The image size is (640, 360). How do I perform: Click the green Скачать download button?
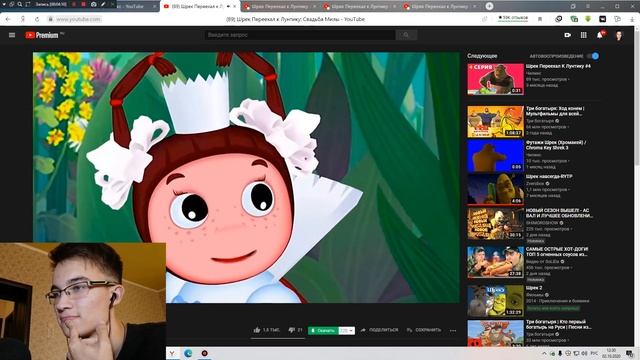tap(323, 330)
